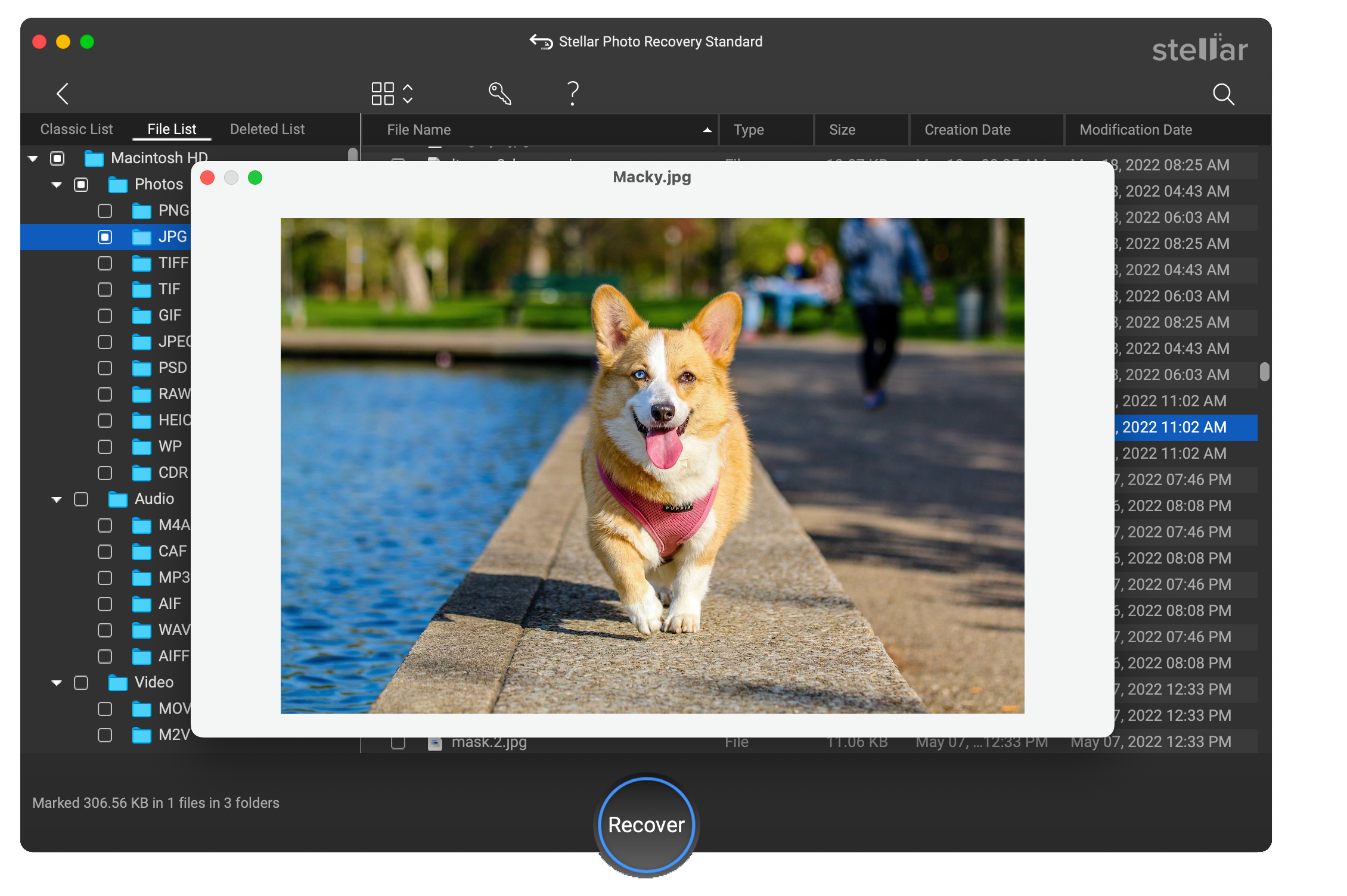The width and height of the screenshot is (1347, 896).
Task: Click the status text Marked 306.56 KB
Action: (x=156, y=802)
